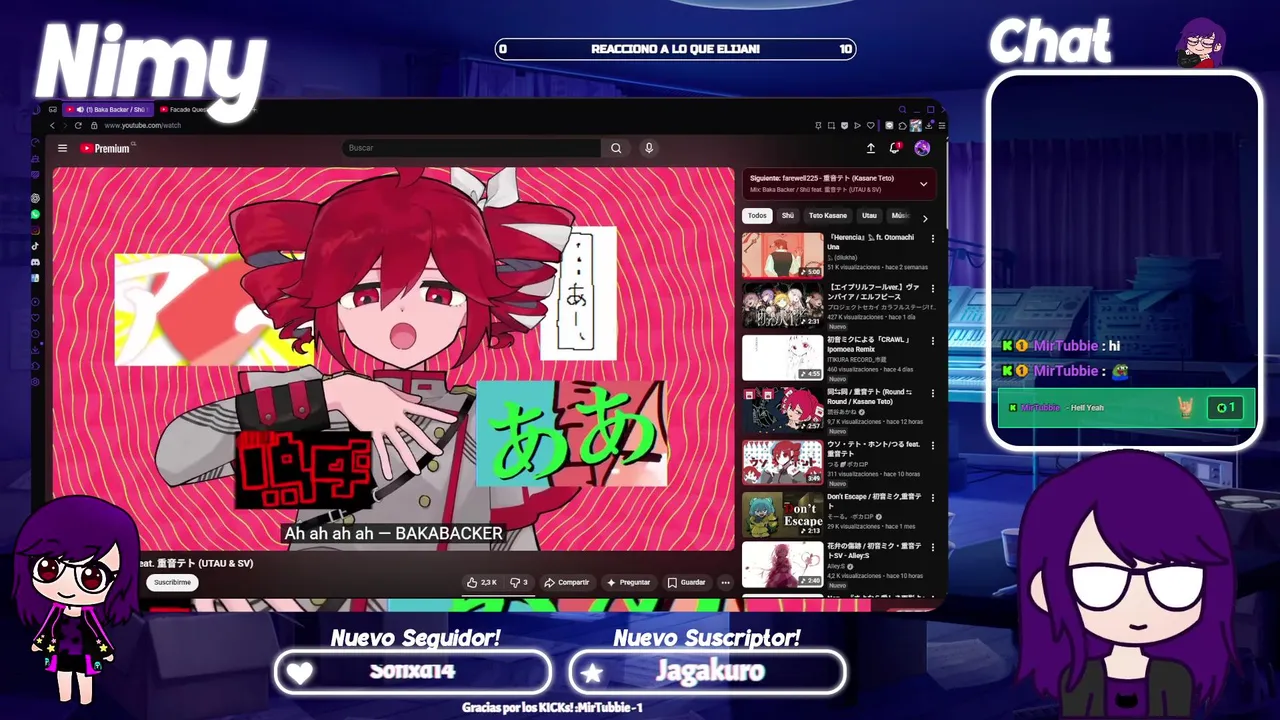Screen dimensions: 1280x720
Task: Open the CRAWL Ipomoea Remix thumbnail
Action: click(x=782, y=358)
